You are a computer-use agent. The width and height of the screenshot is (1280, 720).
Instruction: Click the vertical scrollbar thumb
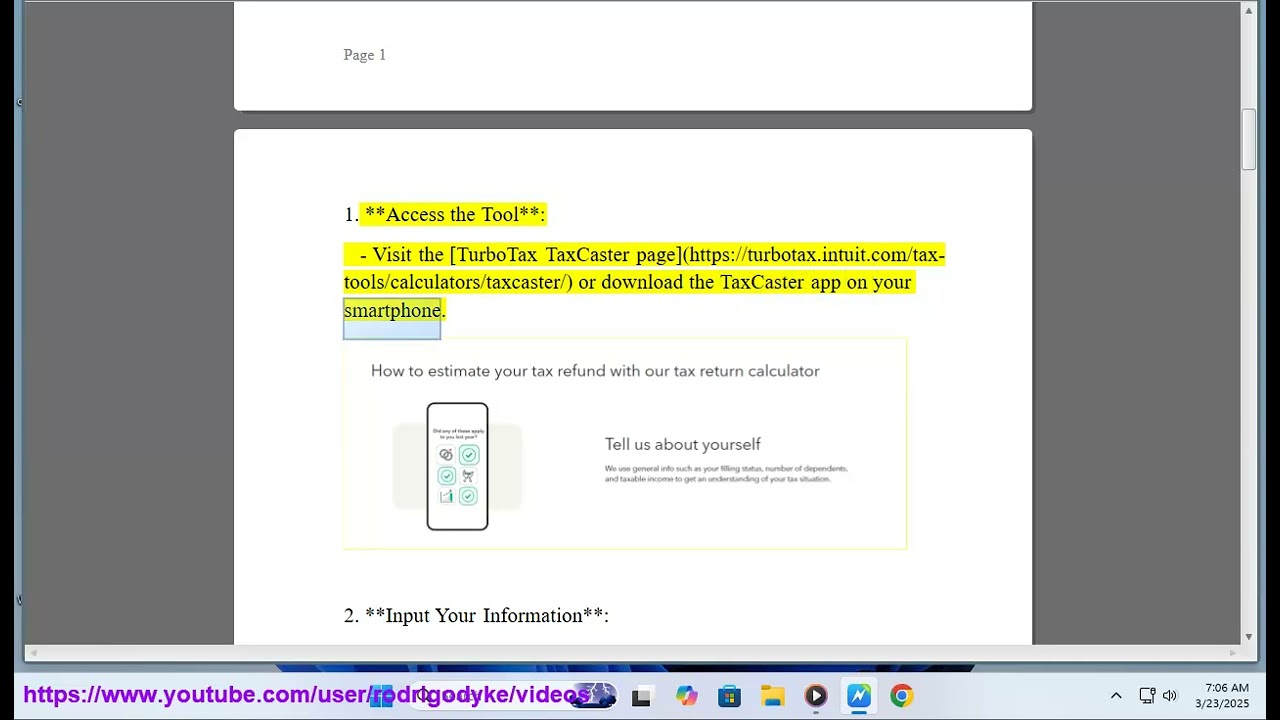tap(1248, 140)
